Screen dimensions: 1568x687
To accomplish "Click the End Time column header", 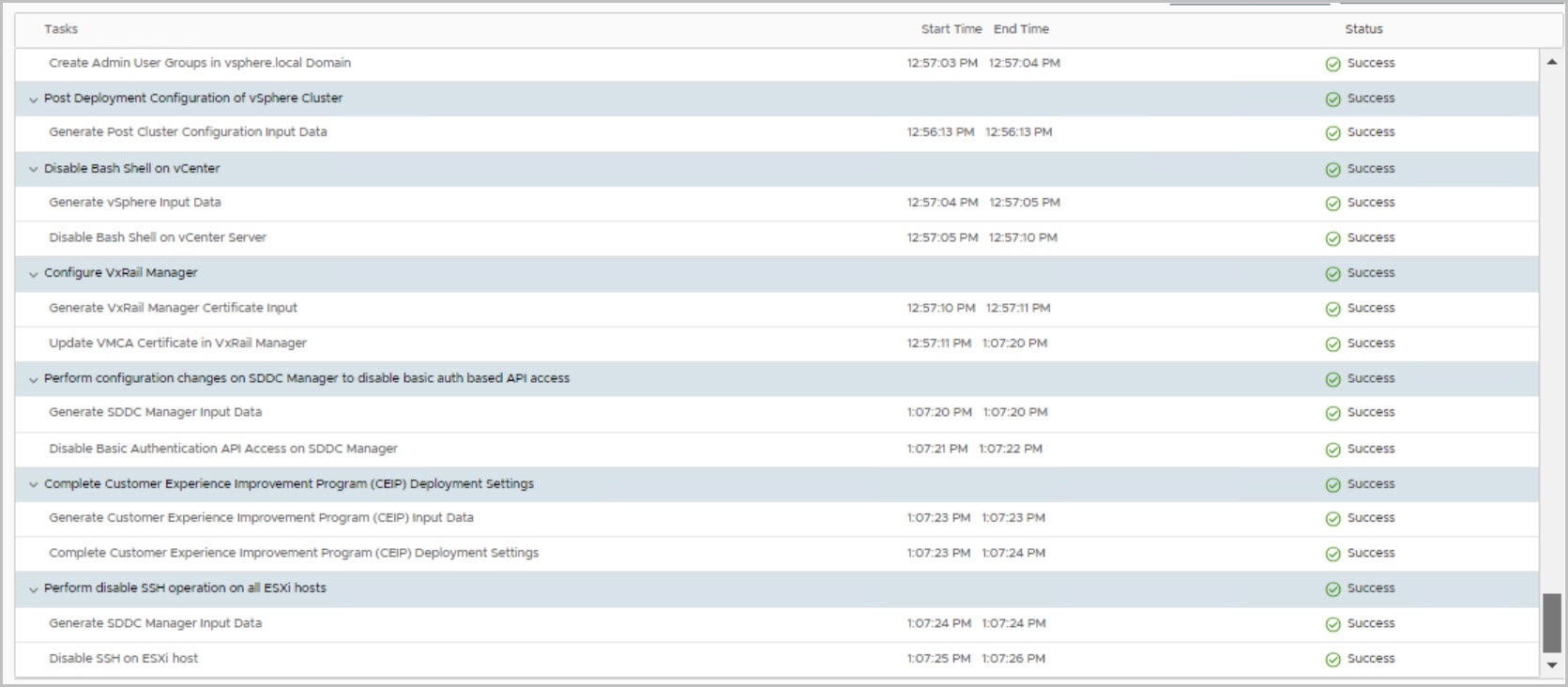I will (x=1021, y=29).
